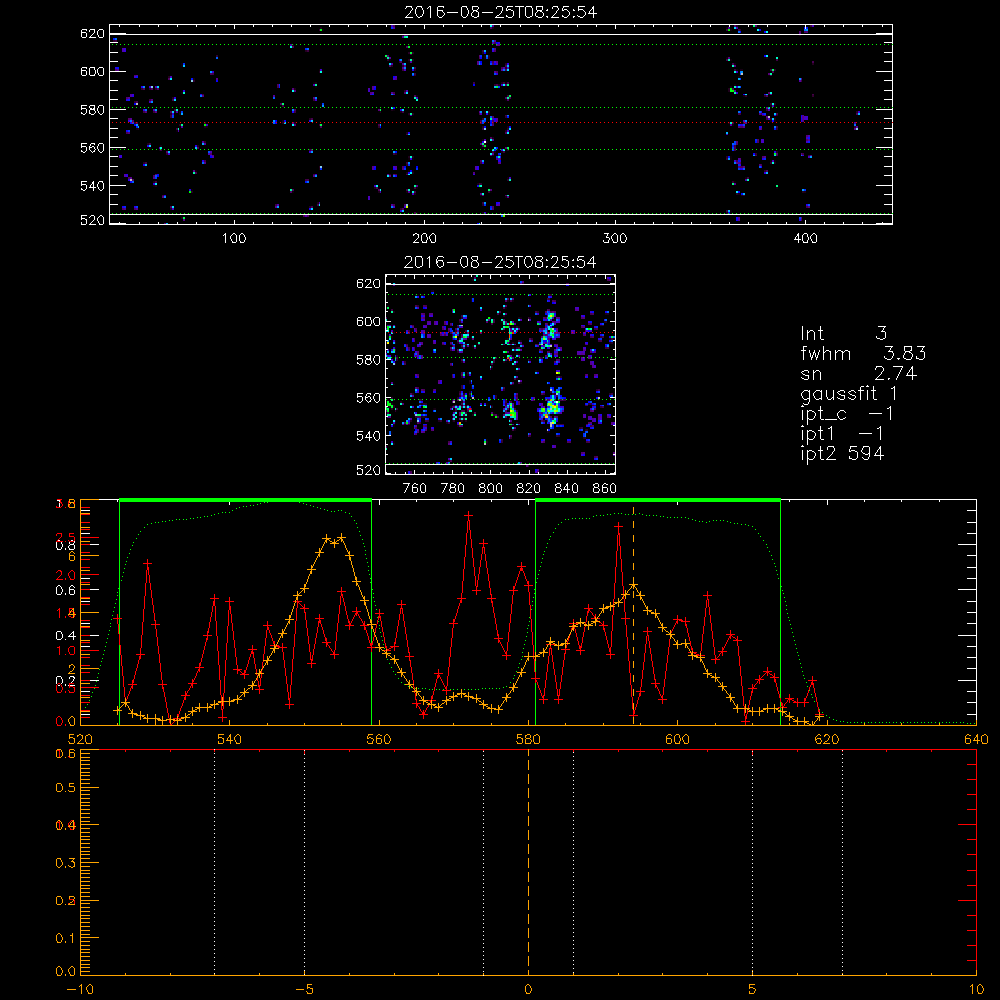Viewport: 1000px width, 1000px height.
Task: Click the green selection bar above 525-559
Action: [x=246, y=501]
